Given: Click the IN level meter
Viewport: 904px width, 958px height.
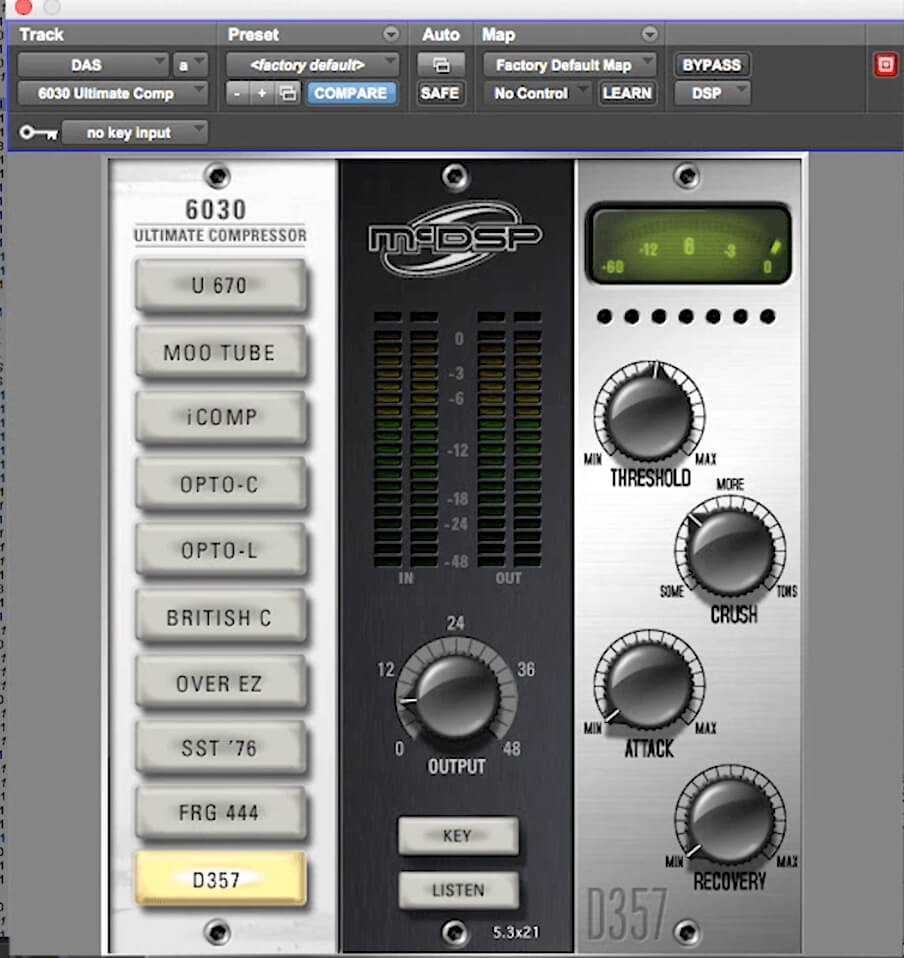Looking at the screenshot, I should coord(406,440).
